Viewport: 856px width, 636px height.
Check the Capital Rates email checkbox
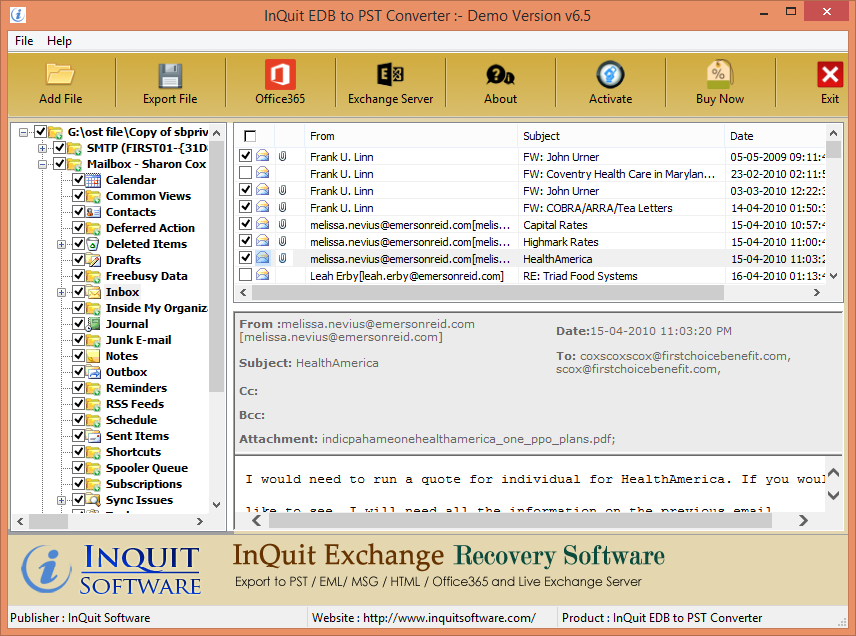[x=245, y=224]
